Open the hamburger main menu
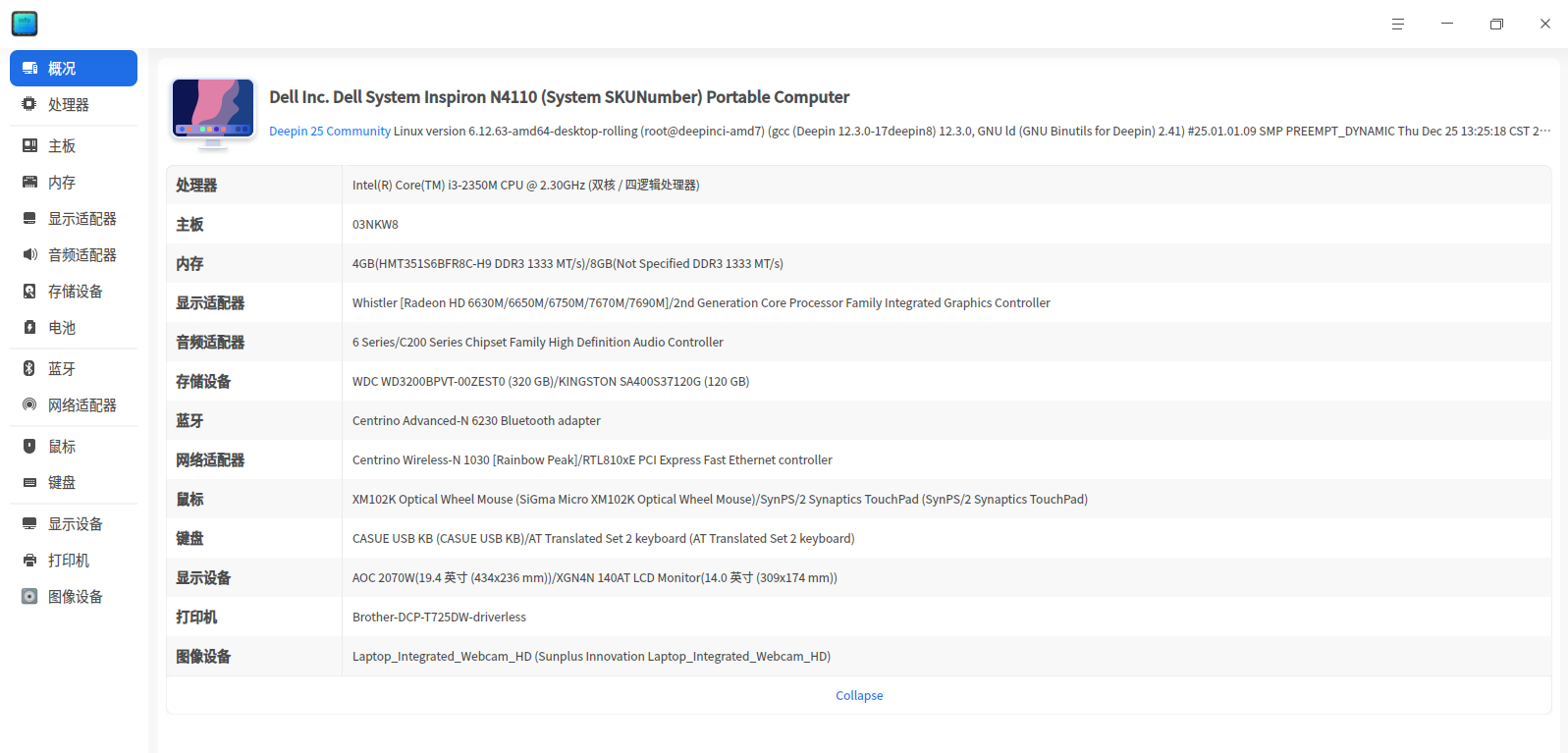Viewport: 1568px width, 753px height. tap(1397, 24)
